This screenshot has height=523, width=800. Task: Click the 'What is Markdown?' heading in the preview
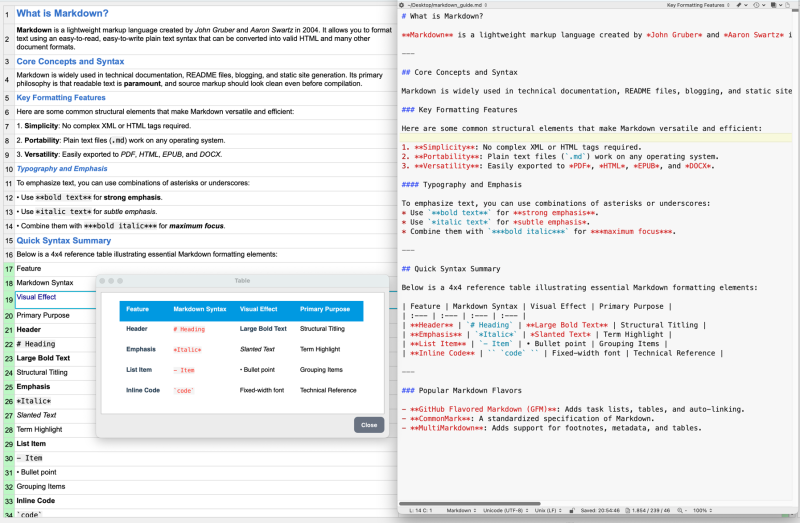(x=62, y=13)
